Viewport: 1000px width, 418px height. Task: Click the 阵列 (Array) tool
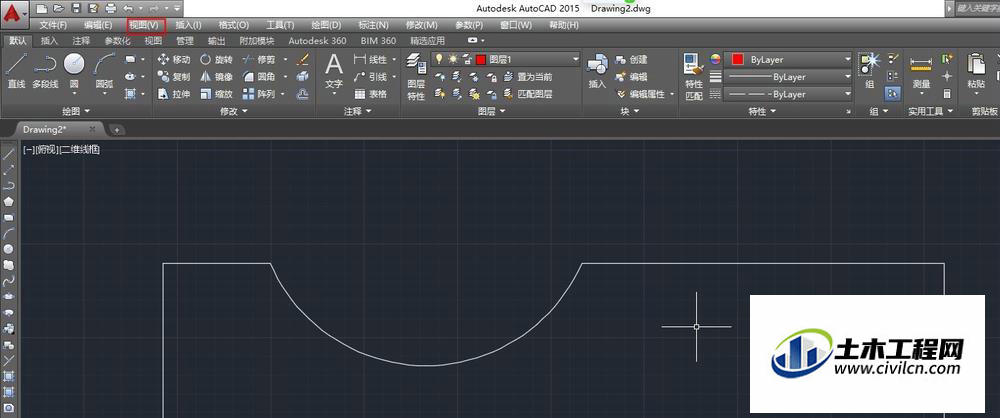click(x=260, y=94)
